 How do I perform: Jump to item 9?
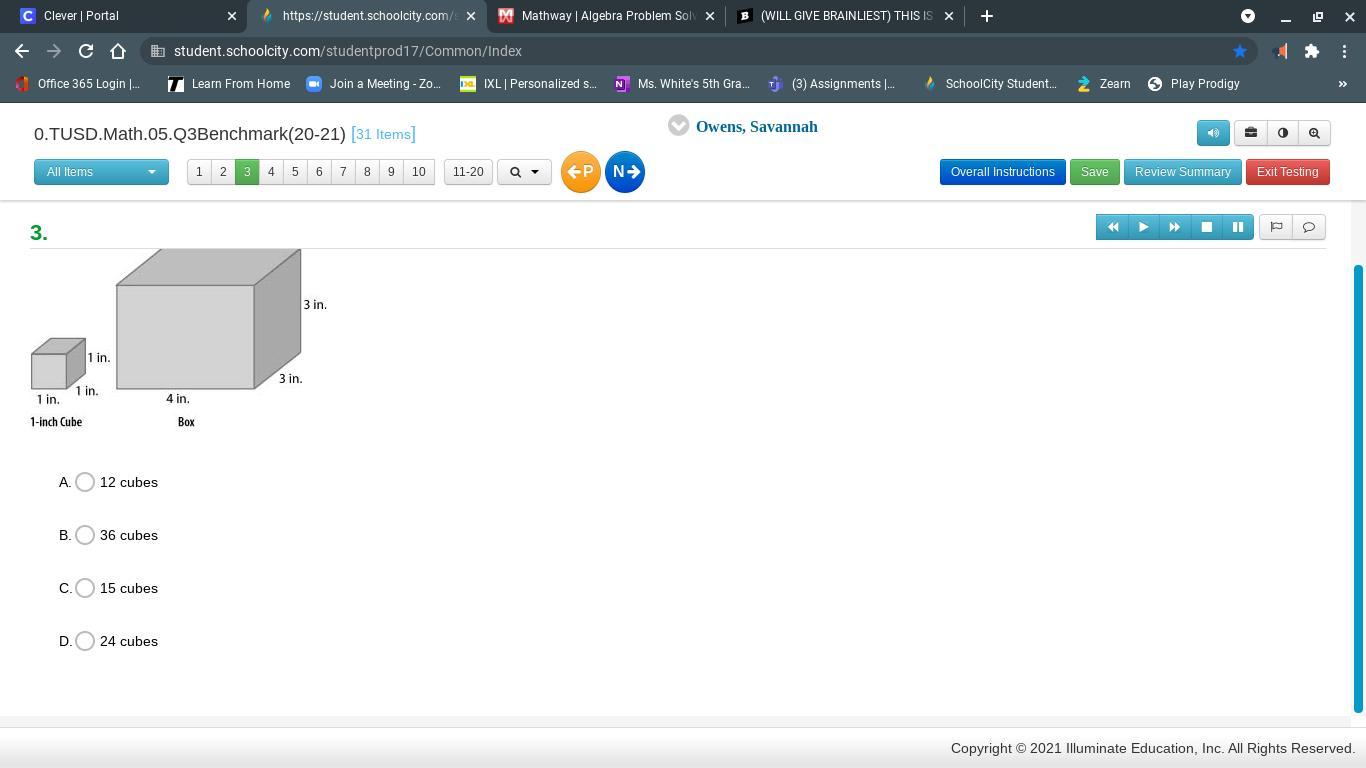point(391,172)
